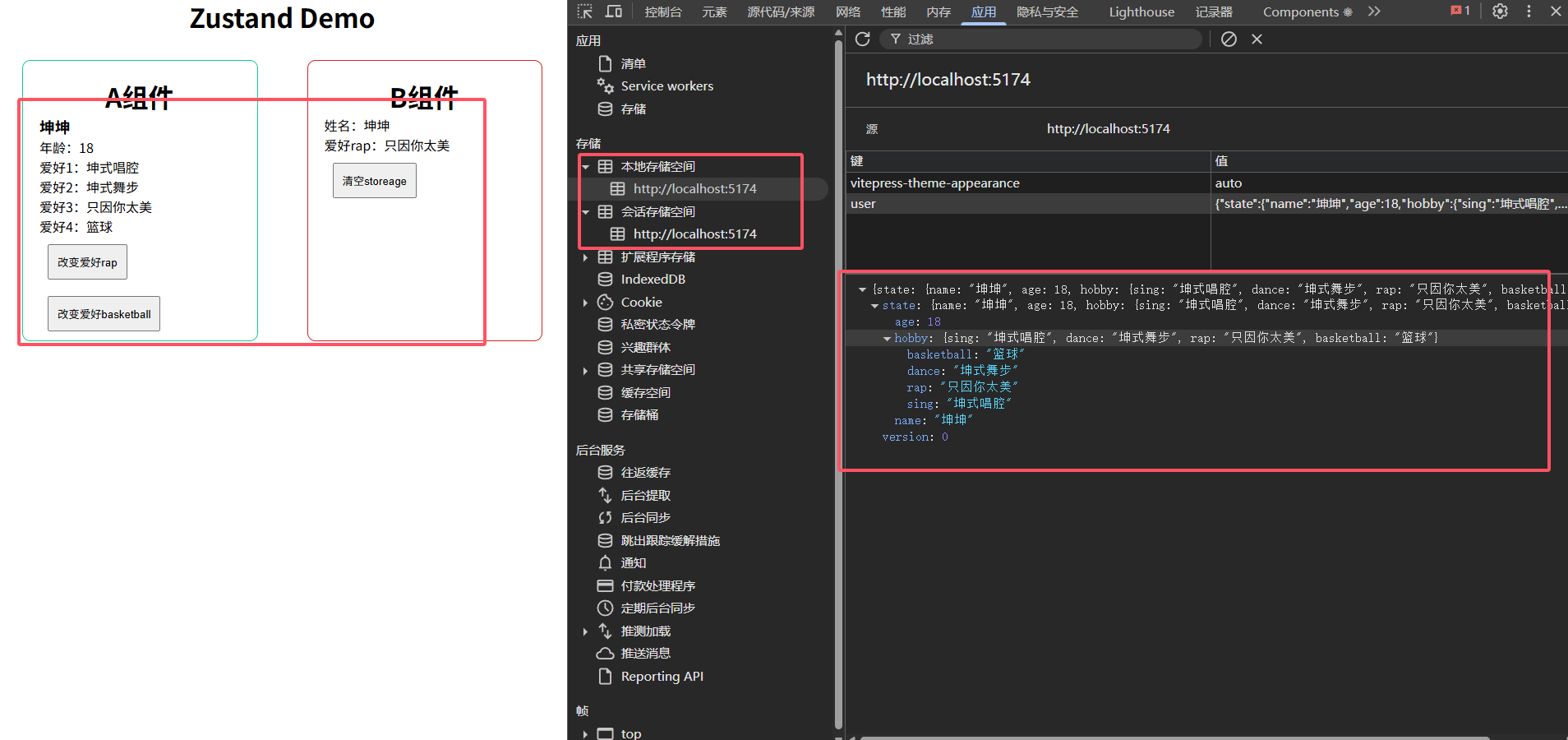
Task: Expand the 扩展程序存储 node
Action: (585, 257)
